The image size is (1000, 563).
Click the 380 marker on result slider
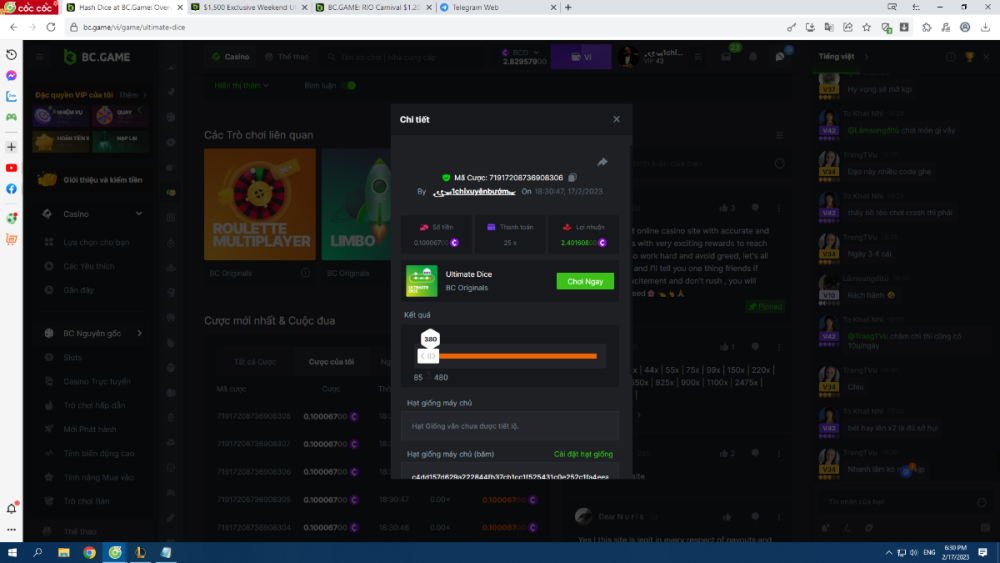(430, 339)
